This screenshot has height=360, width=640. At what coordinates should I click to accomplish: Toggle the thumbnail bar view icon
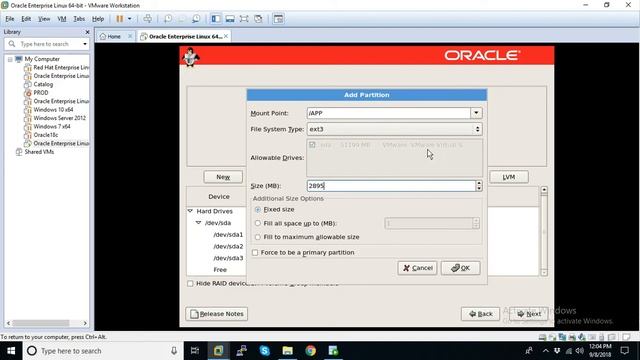tap(230, 19)
